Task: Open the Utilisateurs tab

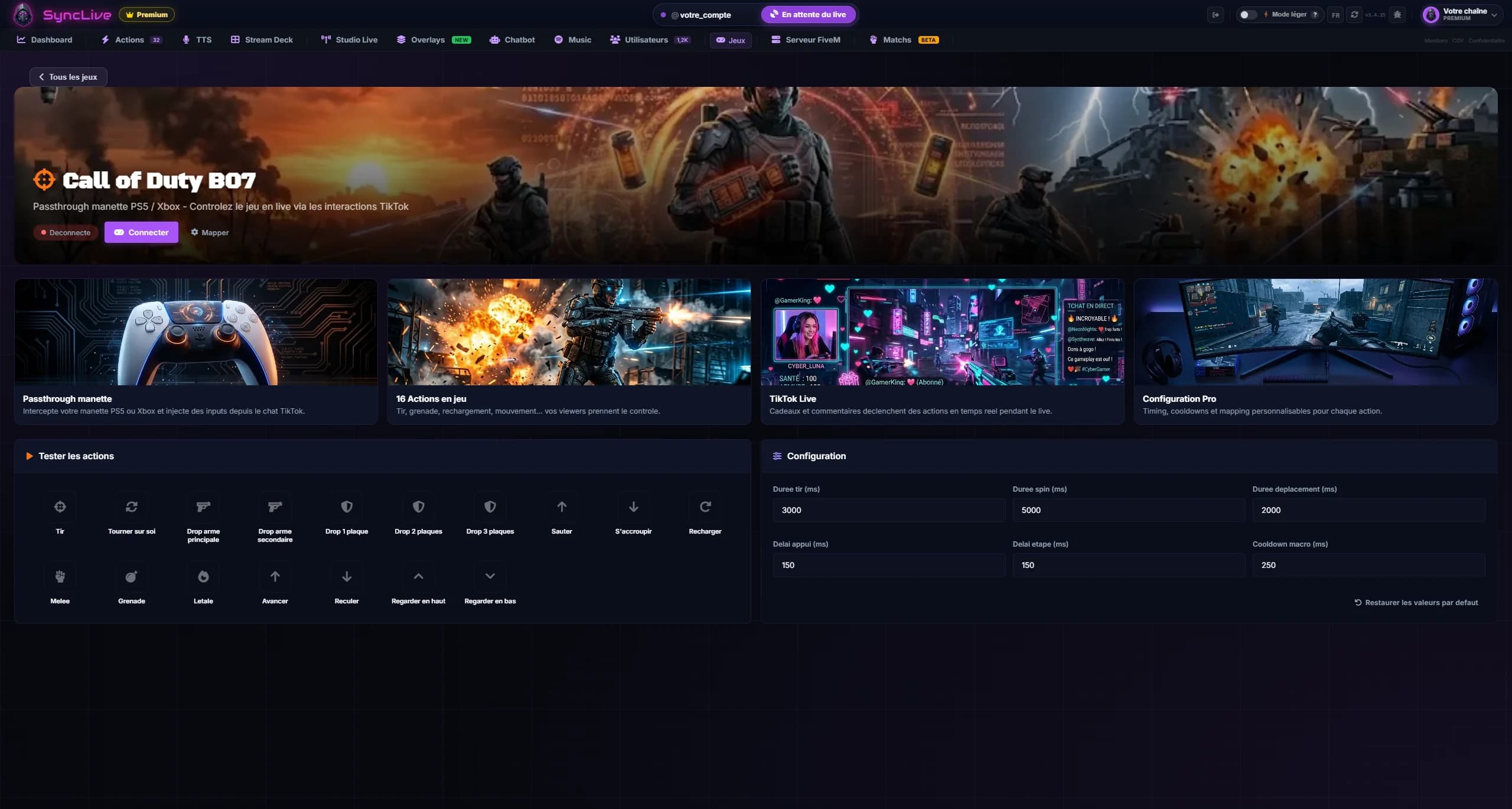Action: coord(650,40)
